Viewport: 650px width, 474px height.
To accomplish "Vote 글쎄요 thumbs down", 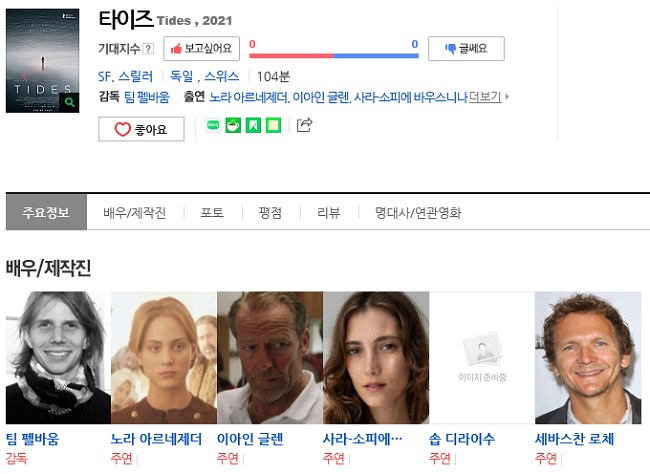I will coord(466,49).
